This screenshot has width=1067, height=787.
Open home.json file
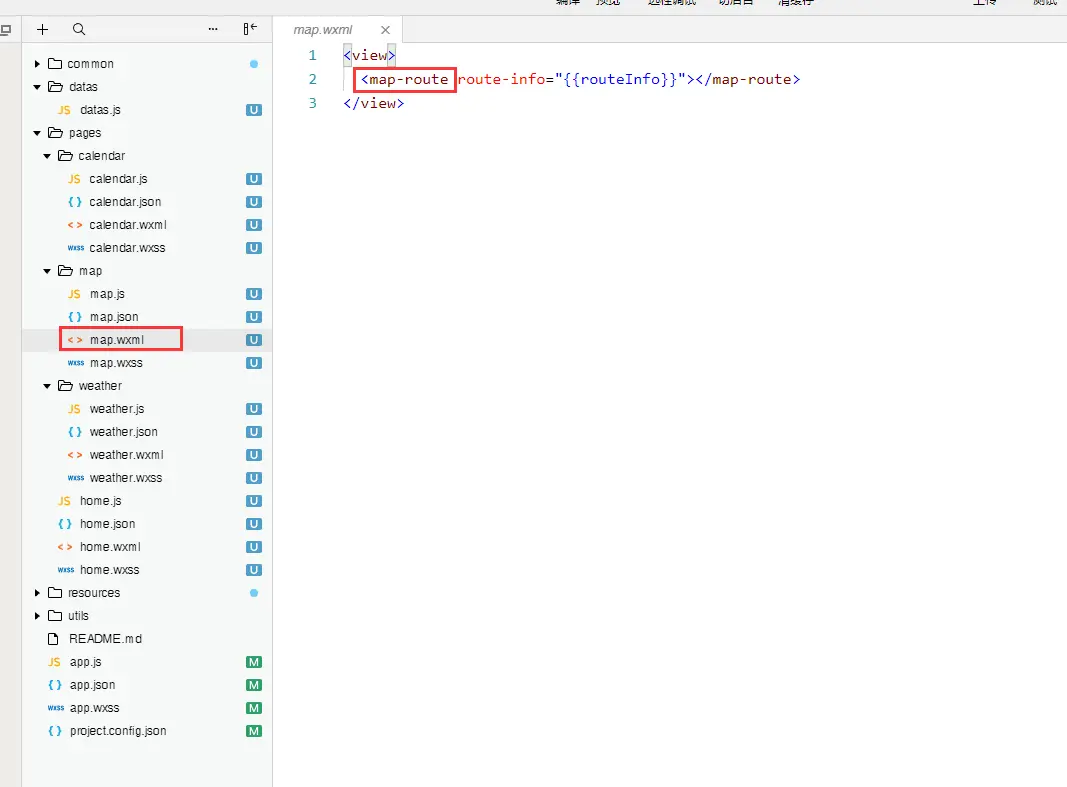tap(108, 524)
